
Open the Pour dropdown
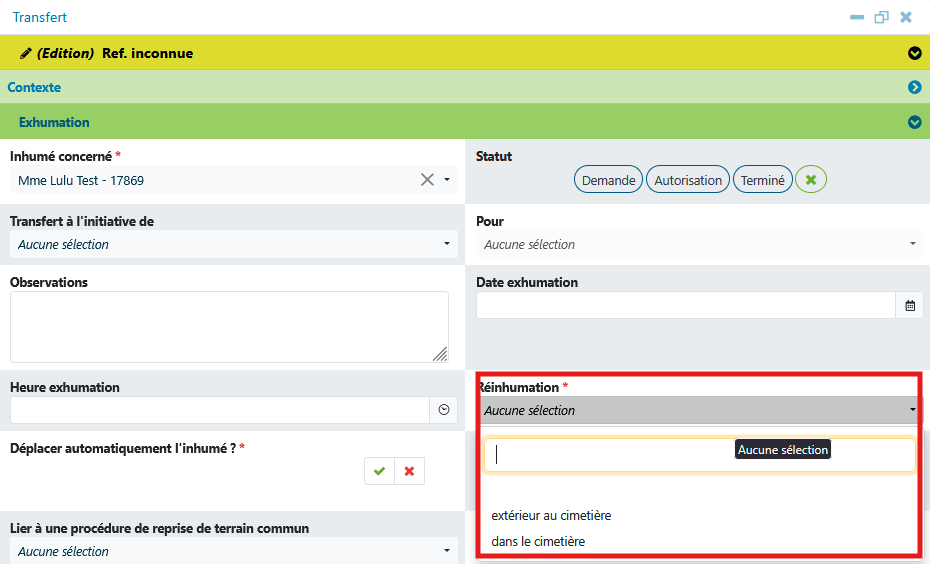699,244
